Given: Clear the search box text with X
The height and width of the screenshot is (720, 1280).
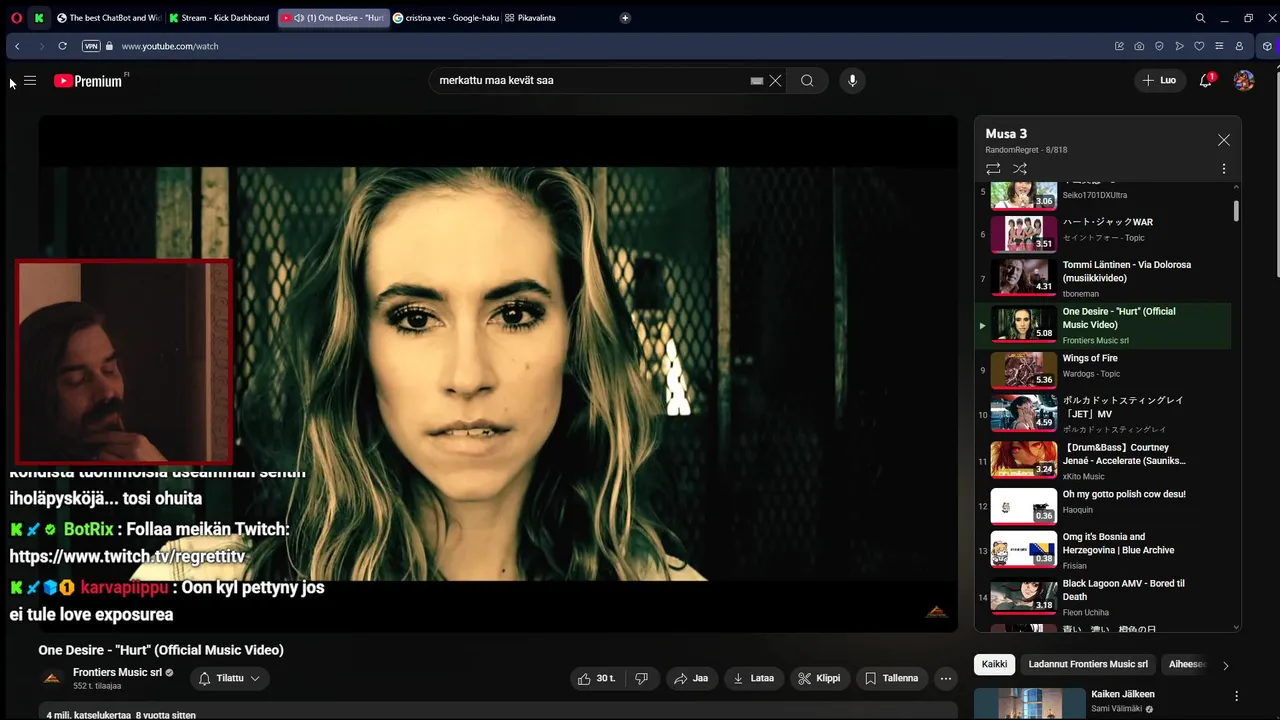Looking at the screenshot, I should (x=775, y=81).
